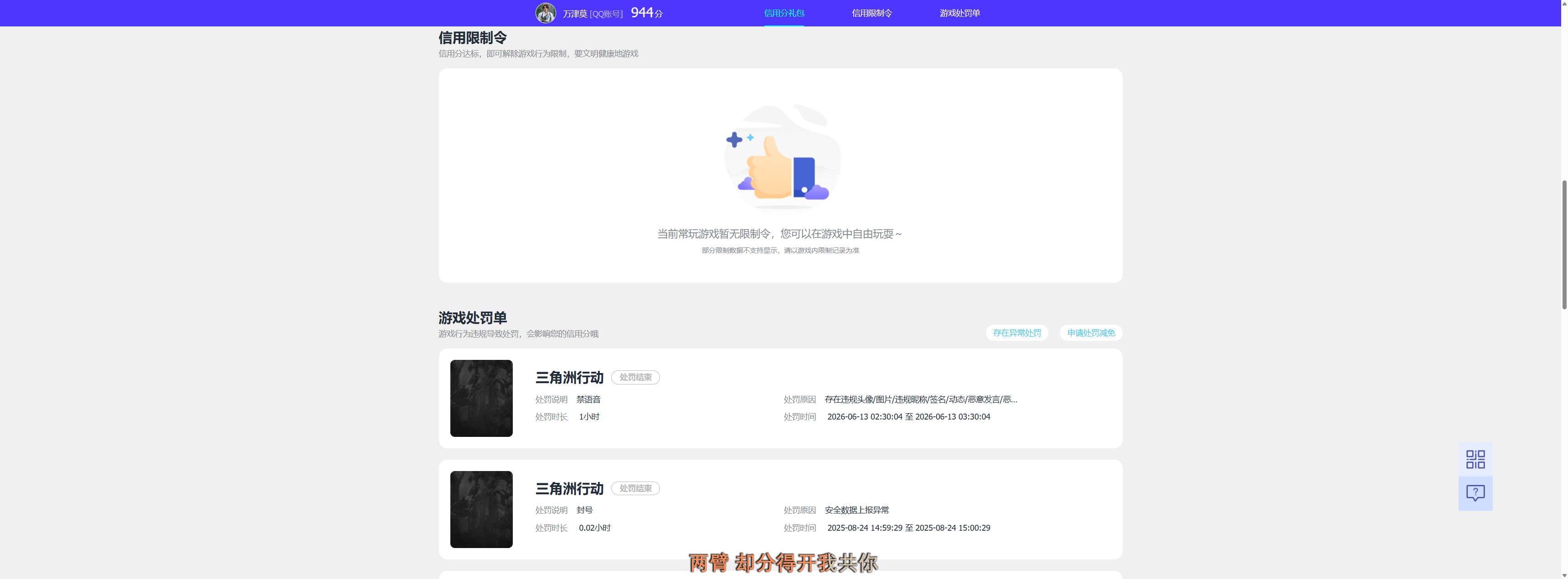The width and height of the screenshot is (1568, 579).
Task: Click the [QQ账号] label
Action: 606,13
